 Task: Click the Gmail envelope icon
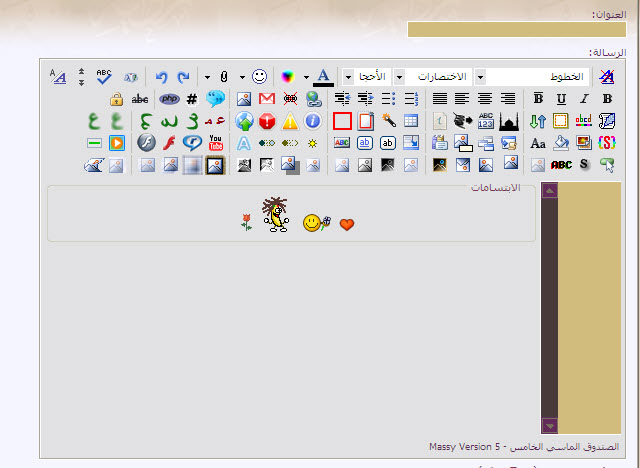click(267, 99)
